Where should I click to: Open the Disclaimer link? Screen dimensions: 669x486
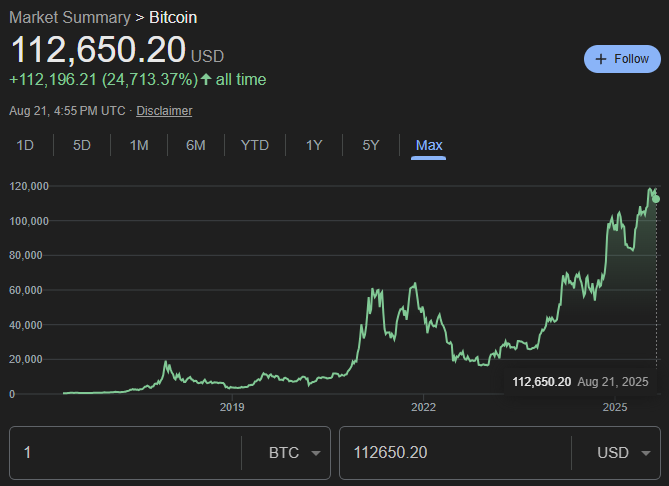click(164, 111)
